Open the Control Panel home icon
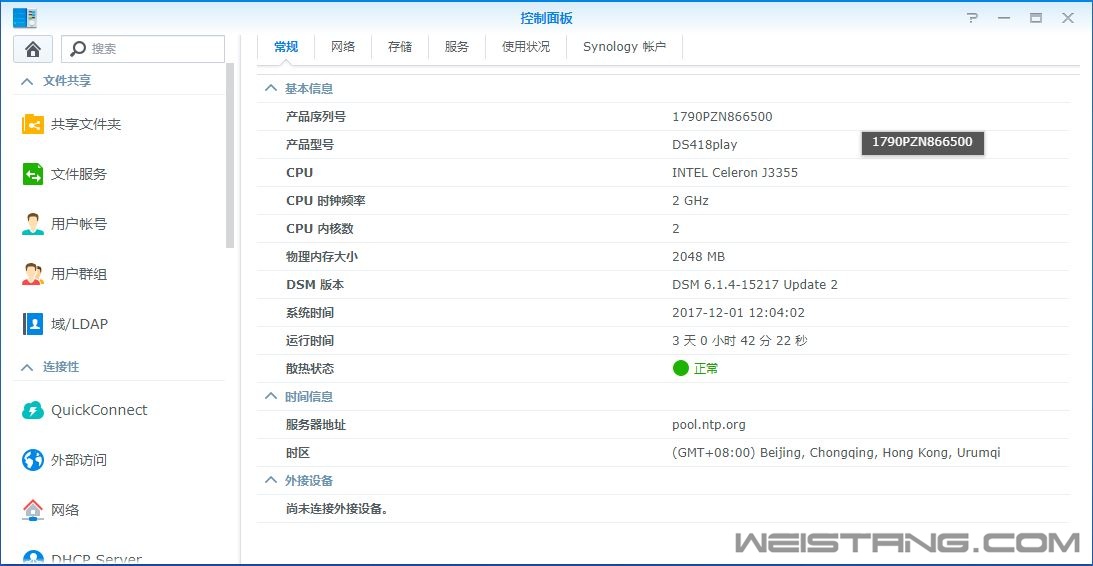The width and height of the screenshot is (1093, 566). click(x=33, y=49)
